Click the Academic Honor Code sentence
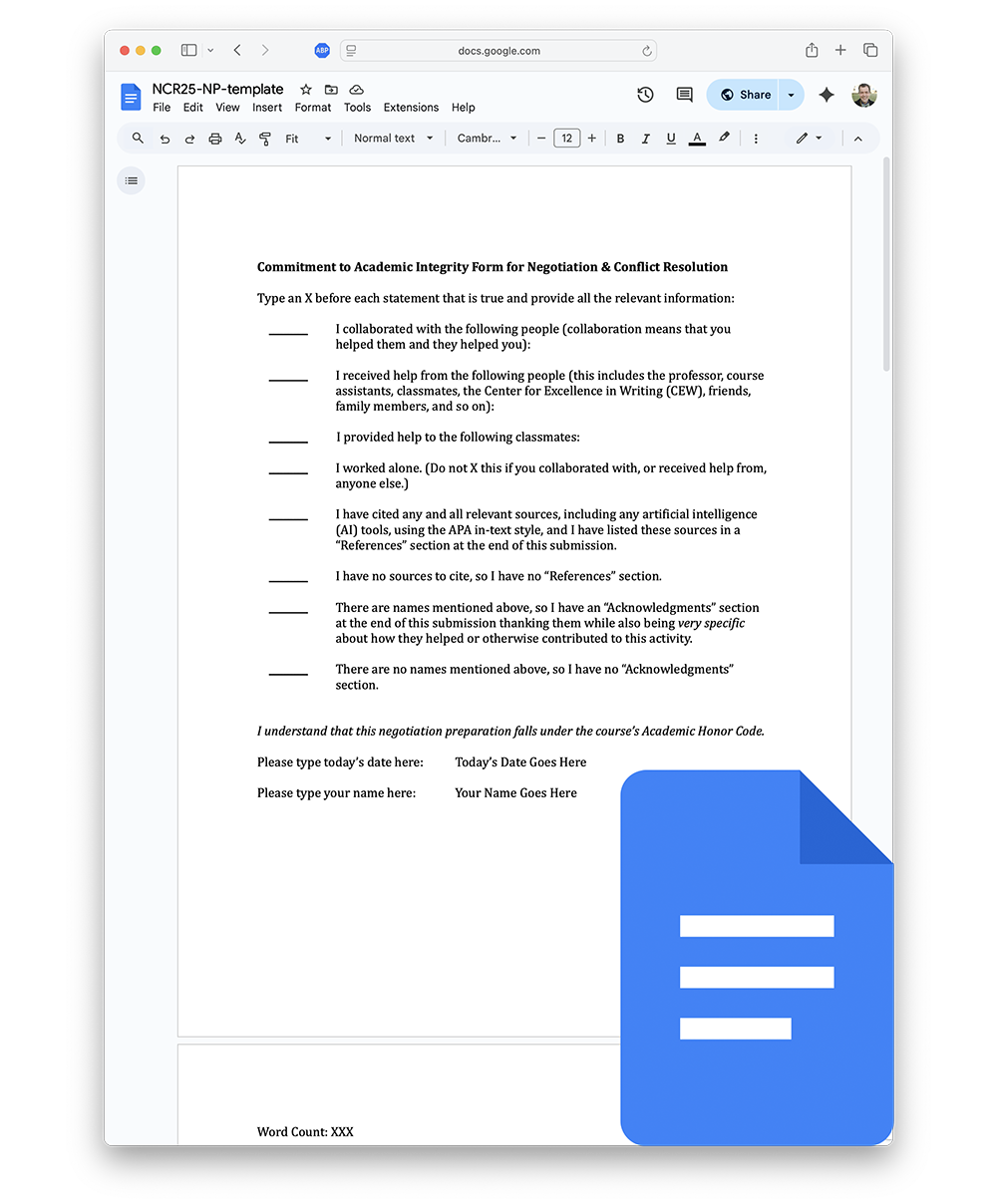This screenshot has height=1204, width=997. pyautogui.click(x=510, y=732)
